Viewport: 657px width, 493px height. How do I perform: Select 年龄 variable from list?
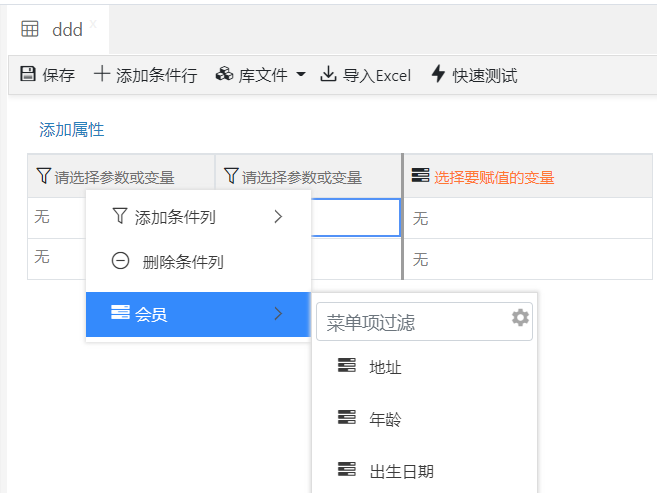[385, 419]
